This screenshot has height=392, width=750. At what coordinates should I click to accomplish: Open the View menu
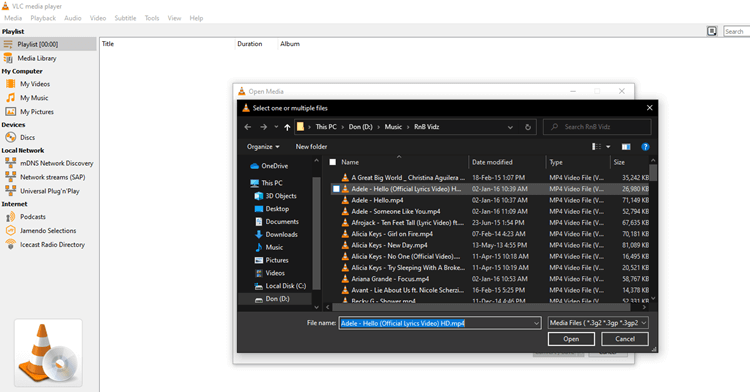174,18
